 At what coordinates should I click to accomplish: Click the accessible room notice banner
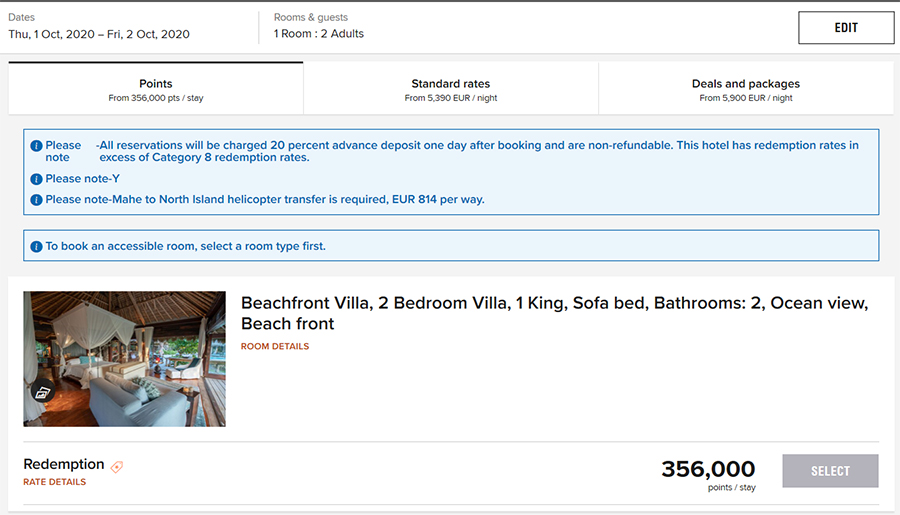pos(451,246)
